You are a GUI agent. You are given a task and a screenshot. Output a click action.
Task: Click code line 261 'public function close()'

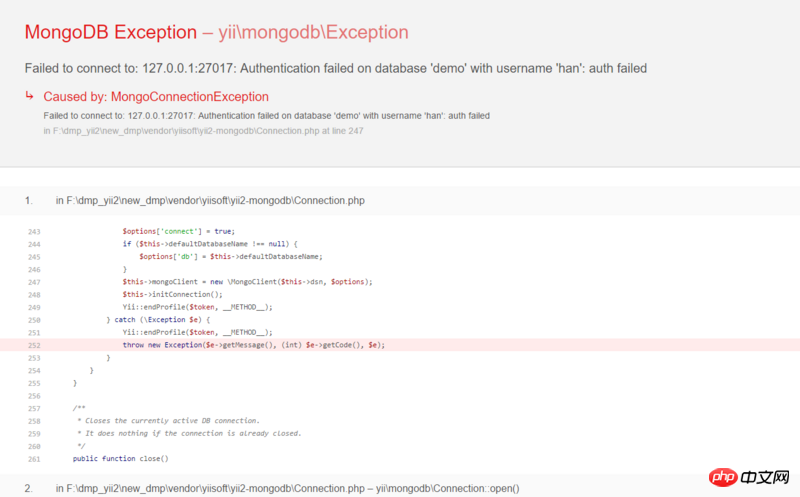120,459
